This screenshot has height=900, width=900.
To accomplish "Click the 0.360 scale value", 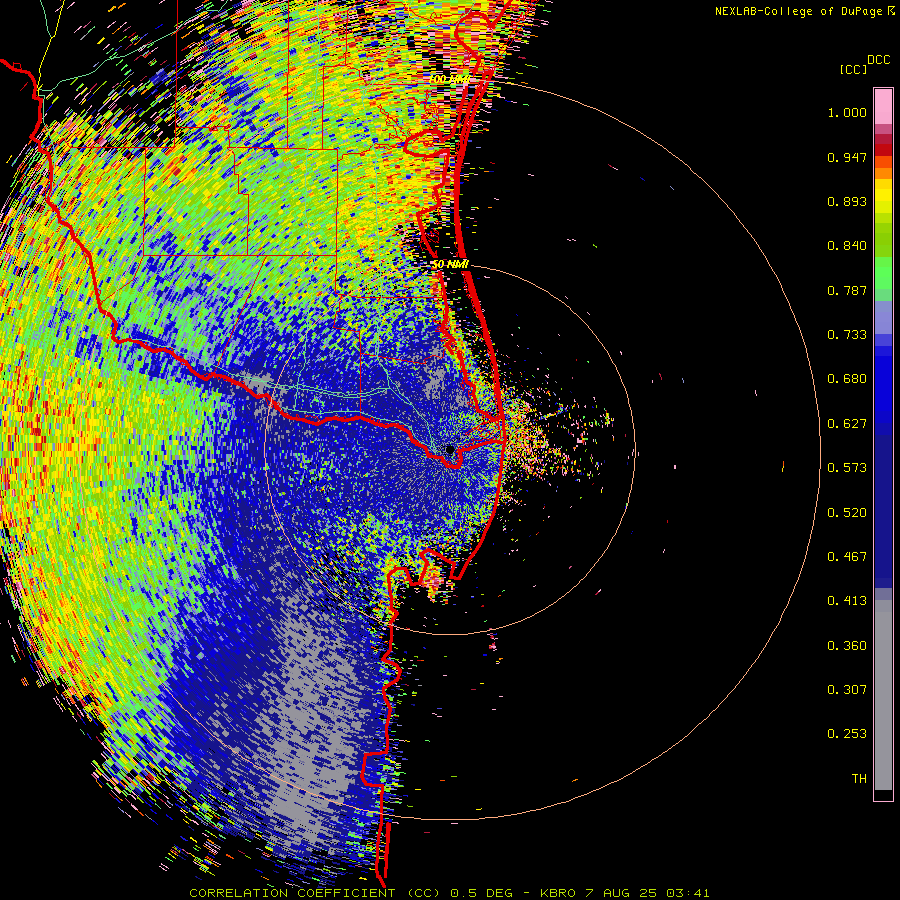I will [847, 646].
